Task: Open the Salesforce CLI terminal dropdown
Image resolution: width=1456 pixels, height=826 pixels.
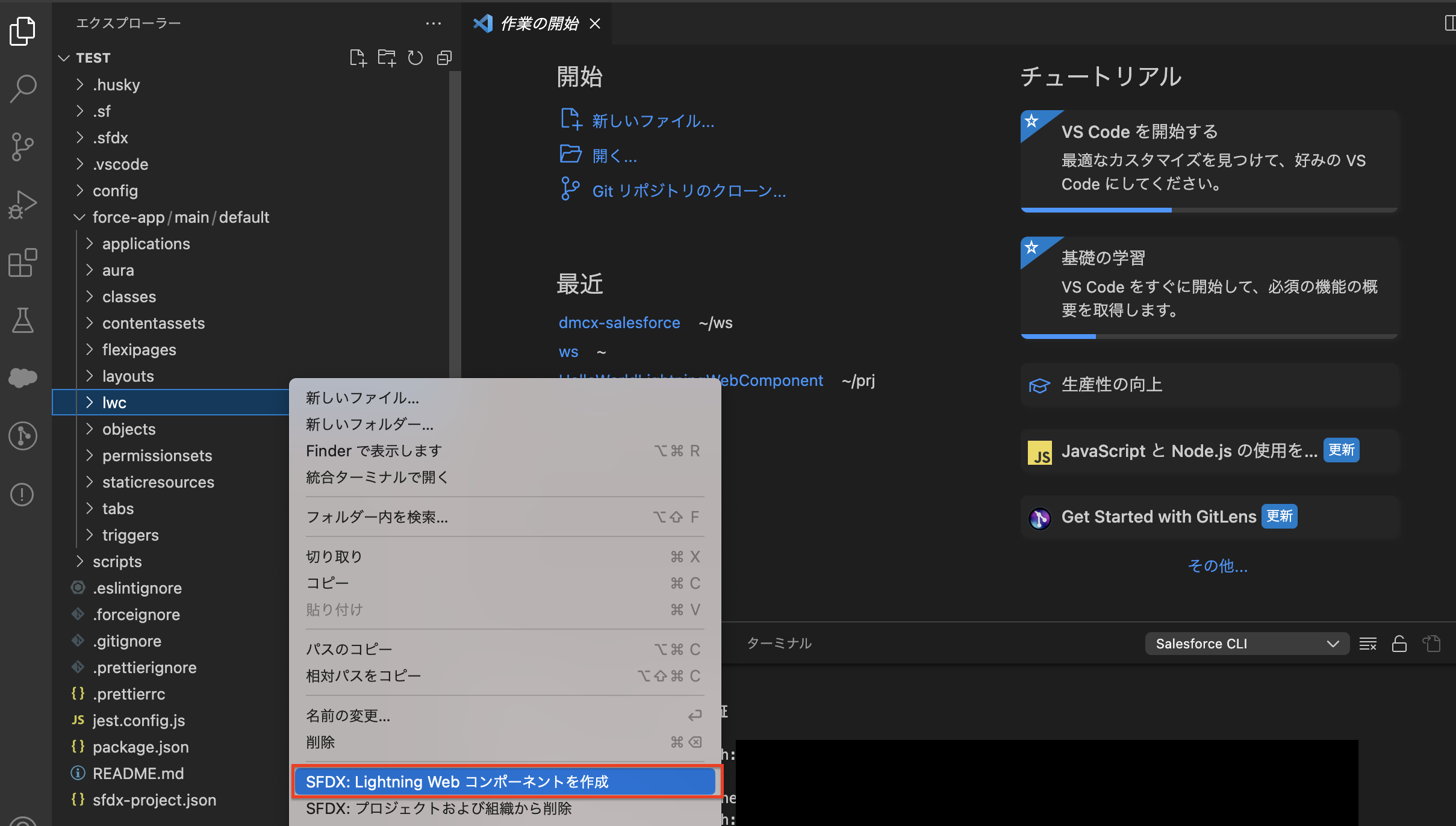Action: [1333, 643]
